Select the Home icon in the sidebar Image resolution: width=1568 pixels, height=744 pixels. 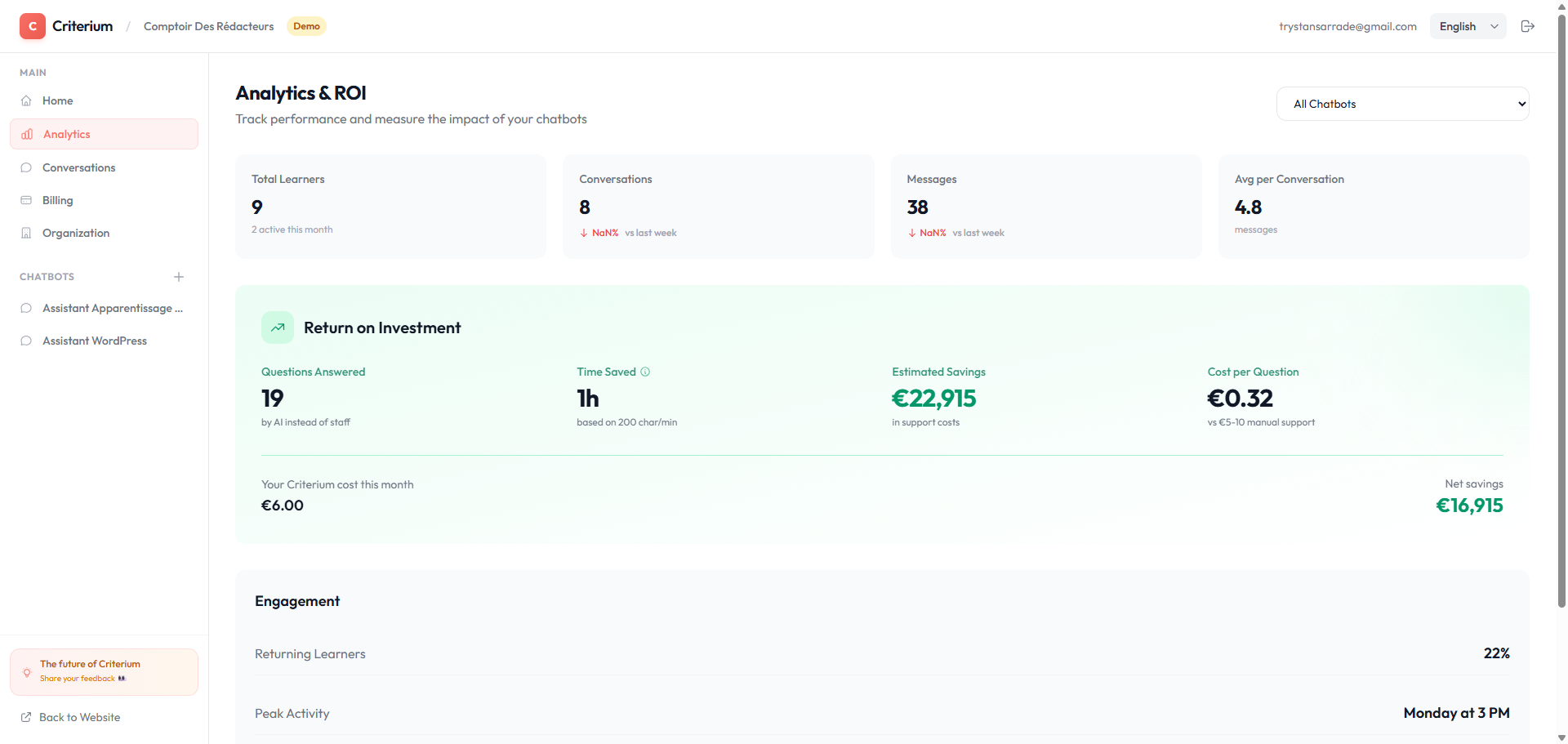[26, 100]
